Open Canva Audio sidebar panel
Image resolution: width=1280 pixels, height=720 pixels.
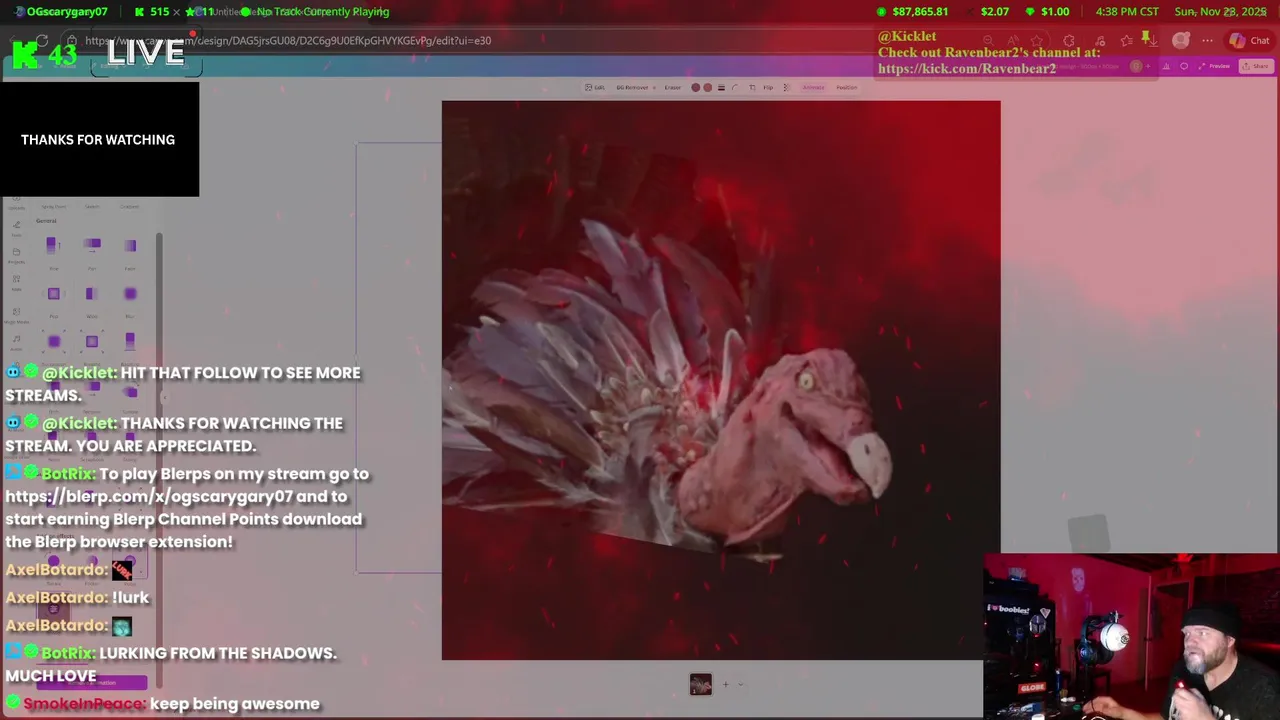(17, 343)
